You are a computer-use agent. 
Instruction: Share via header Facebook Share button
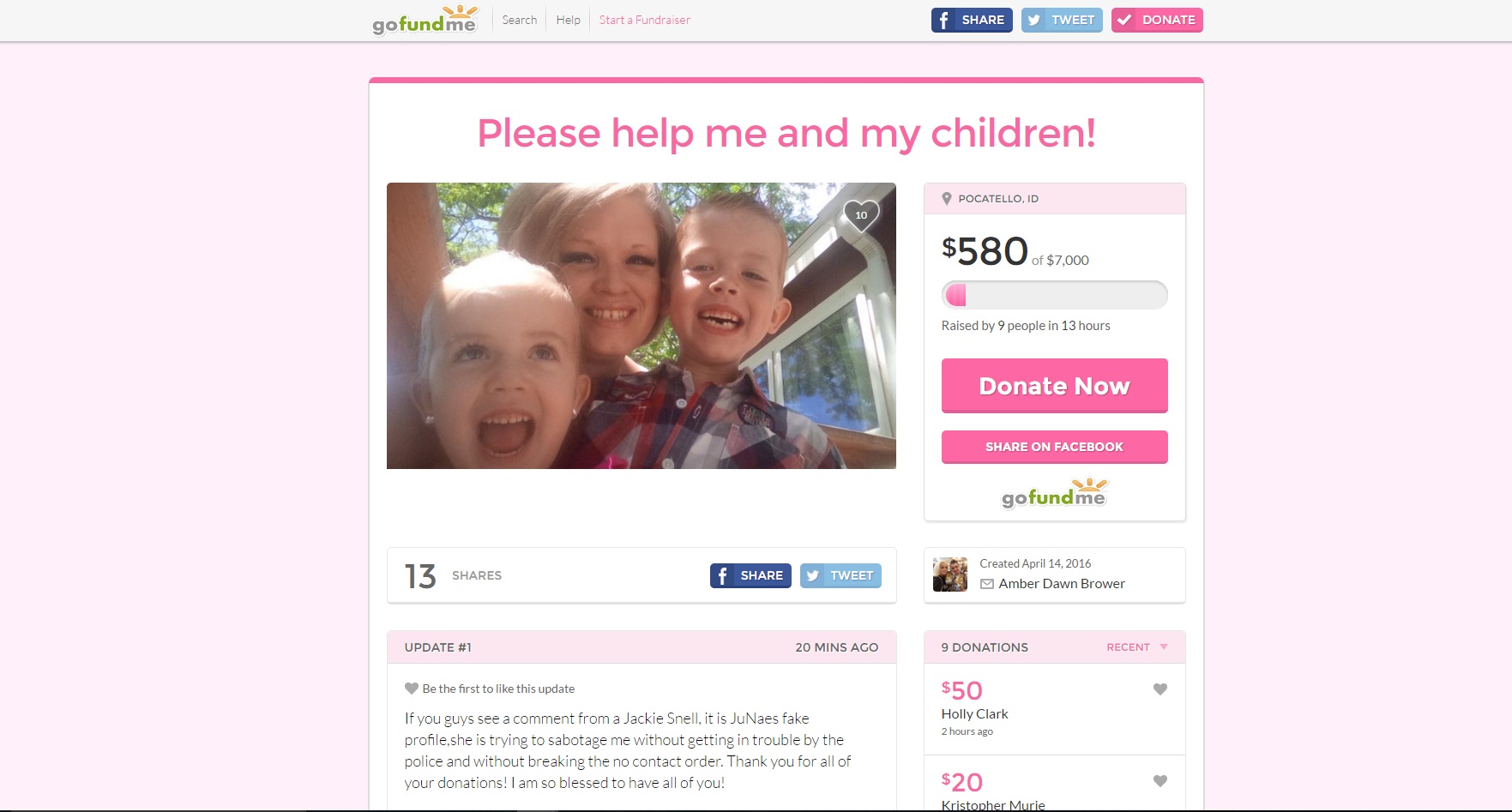coord(972,20)
